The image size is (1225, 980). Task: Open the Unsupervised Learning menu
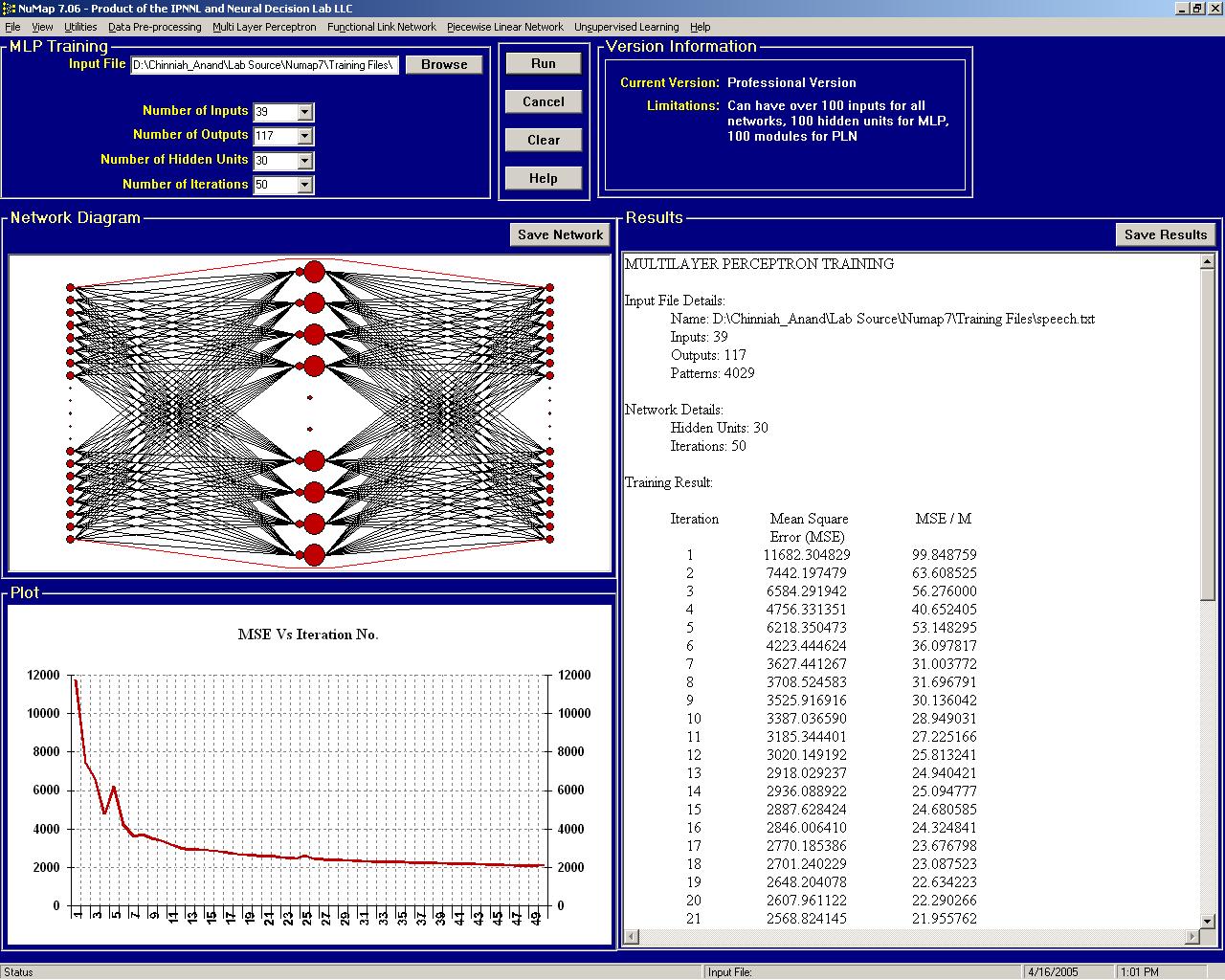[x=626, y=27]
